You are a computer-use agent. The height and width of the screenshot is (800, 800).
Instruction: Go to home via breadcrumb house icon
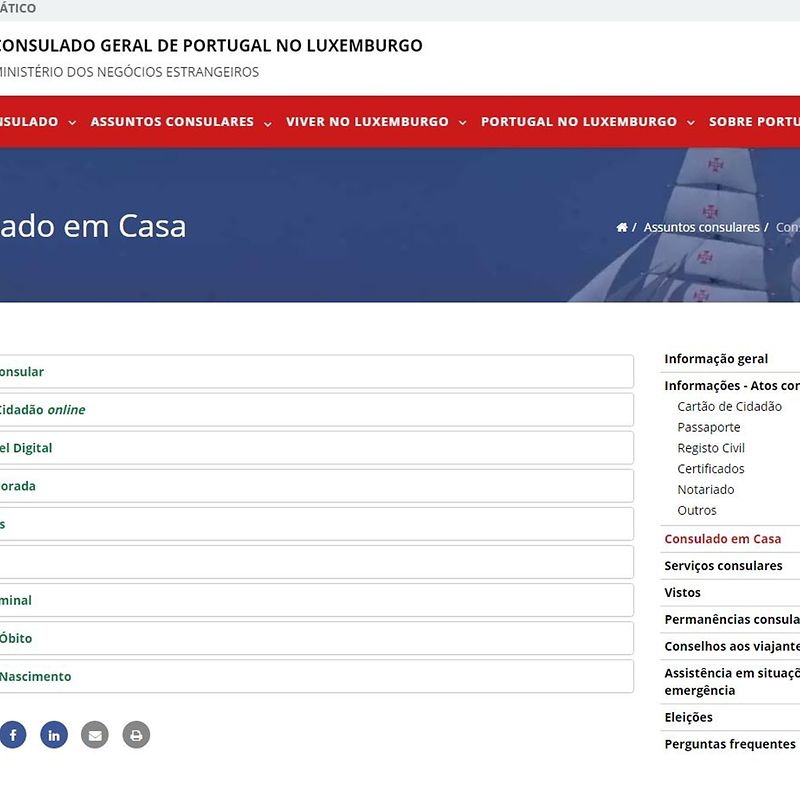(622, 227)
